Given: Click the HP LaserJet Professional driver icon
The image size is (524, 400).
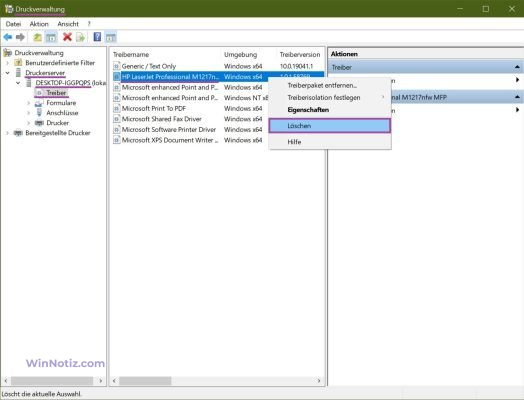Looking at the screenshot, I should [116, 77].
